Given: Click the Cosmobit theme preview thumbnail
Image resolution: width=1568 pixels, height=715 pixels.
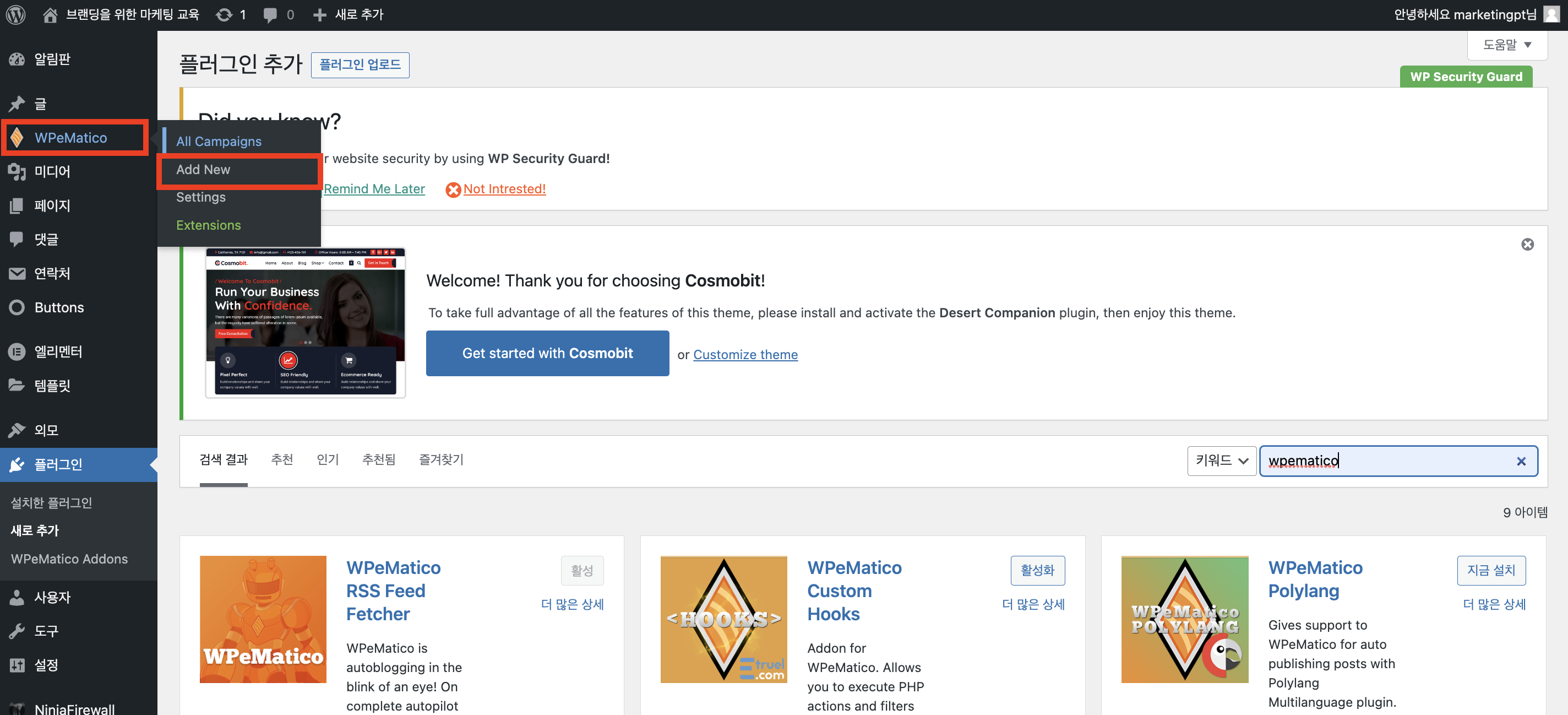Looking at the screenshot, I should [x=306, y=323].
